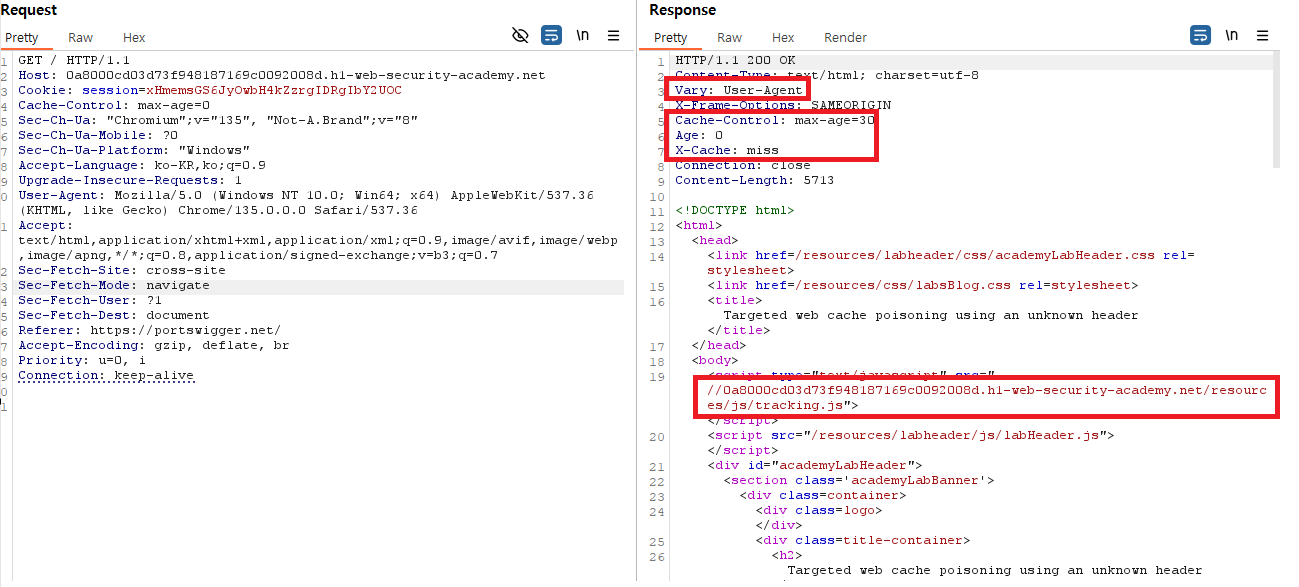The image size is (1299, 587).
Task: Click the academyLabHeader.css link tag
Action: tap(951, 262)
